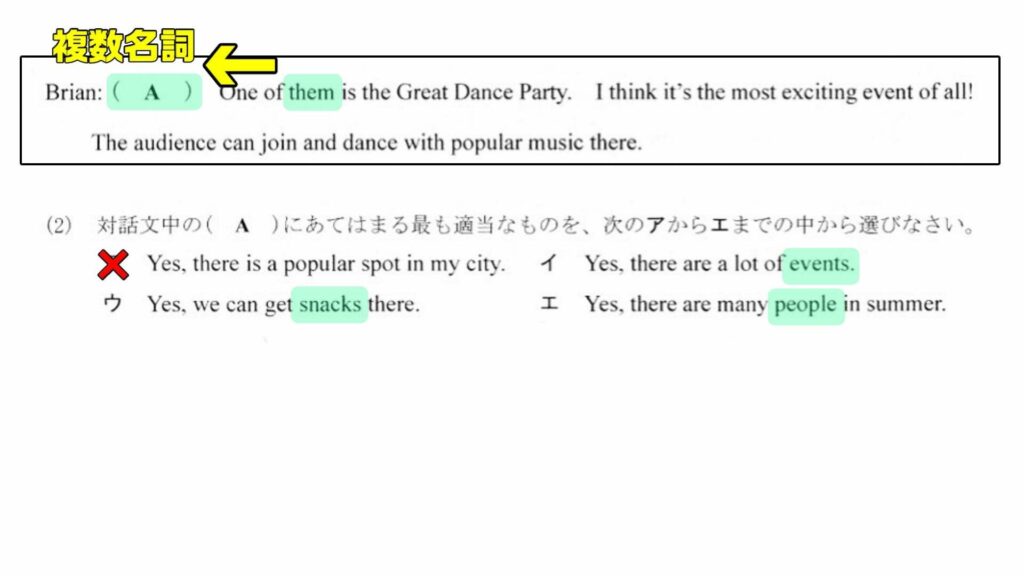Click the highlighted word 'snacks'
Viewport: 1024px width, 576px height.
pyautogui.click(x=329, y=304)
